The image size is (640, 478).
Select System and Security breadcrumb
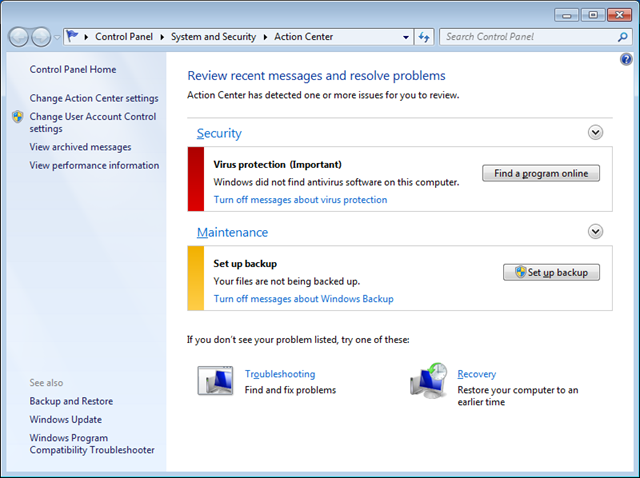coord(213,37)
